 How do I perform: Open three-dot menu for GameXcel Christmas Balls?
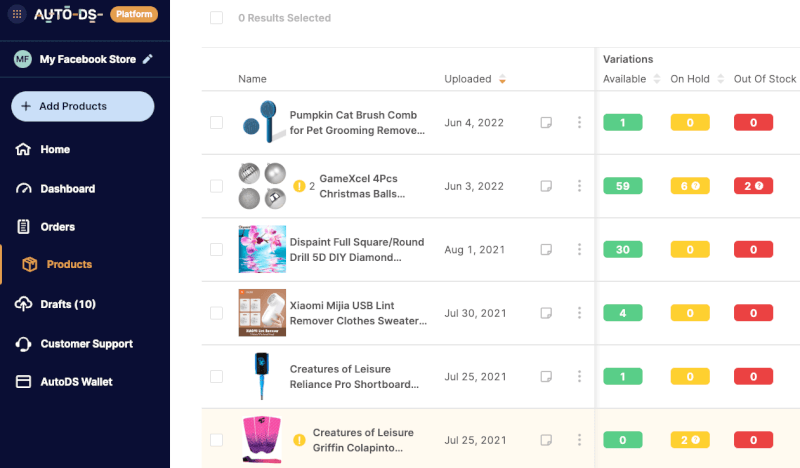pos(579,186)
